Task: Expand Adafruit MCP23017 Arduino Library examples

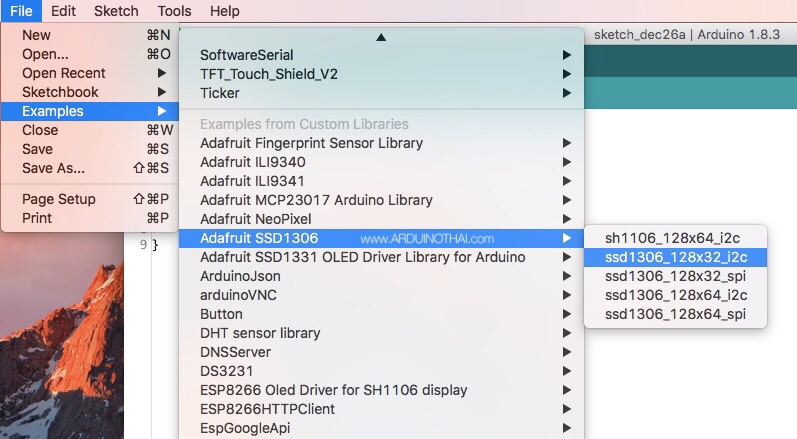Action: [x=381, y=200]
